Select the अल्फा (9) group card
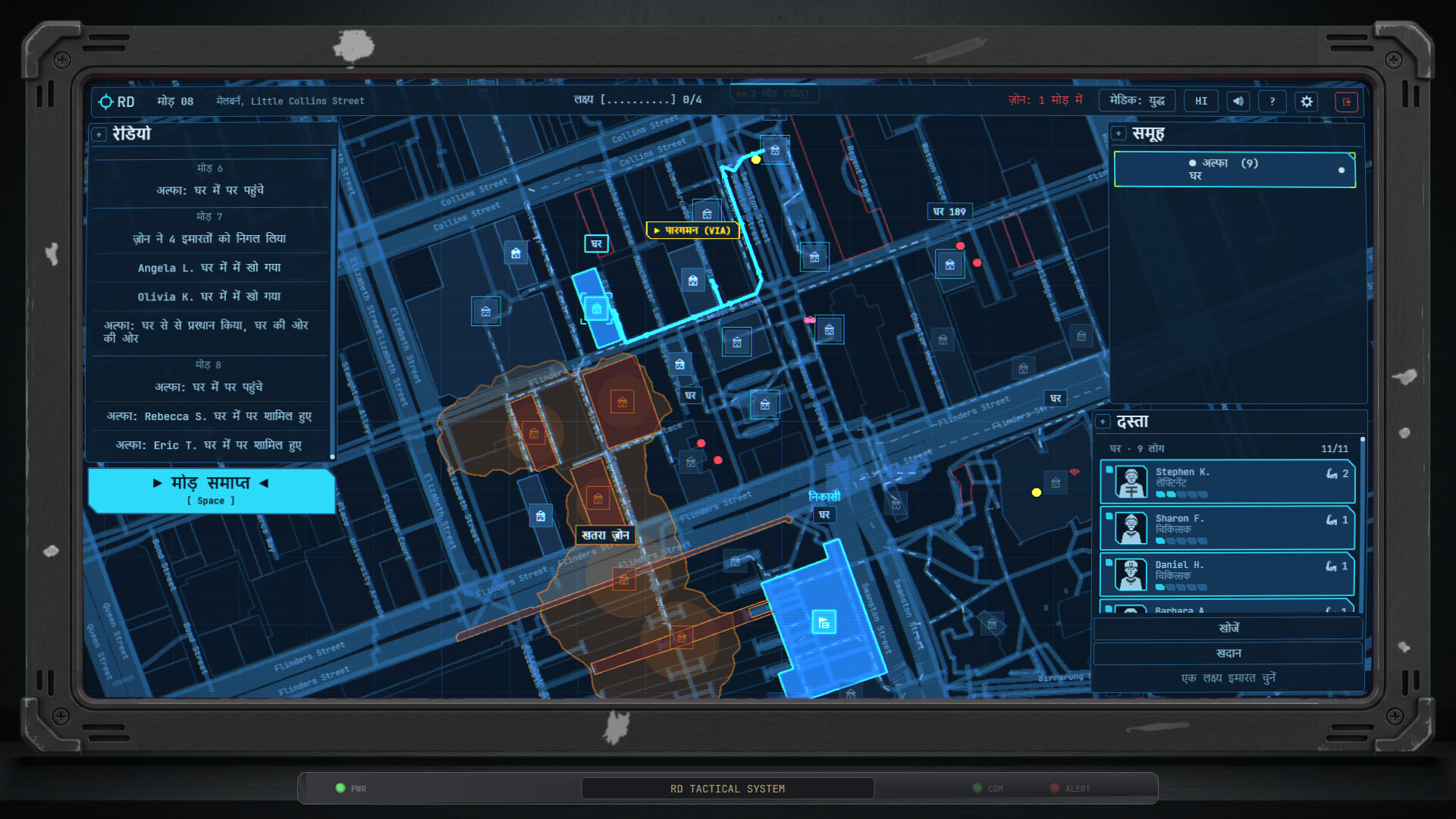This screenshot has height=819, width=1456. [1235, 169]
